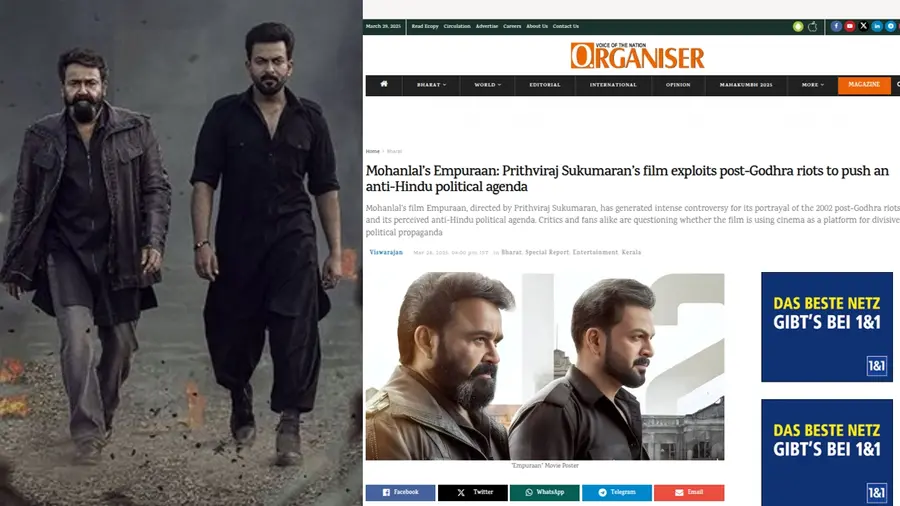
Task: Click the Read Ecopy link
Action: click(425, 26)
